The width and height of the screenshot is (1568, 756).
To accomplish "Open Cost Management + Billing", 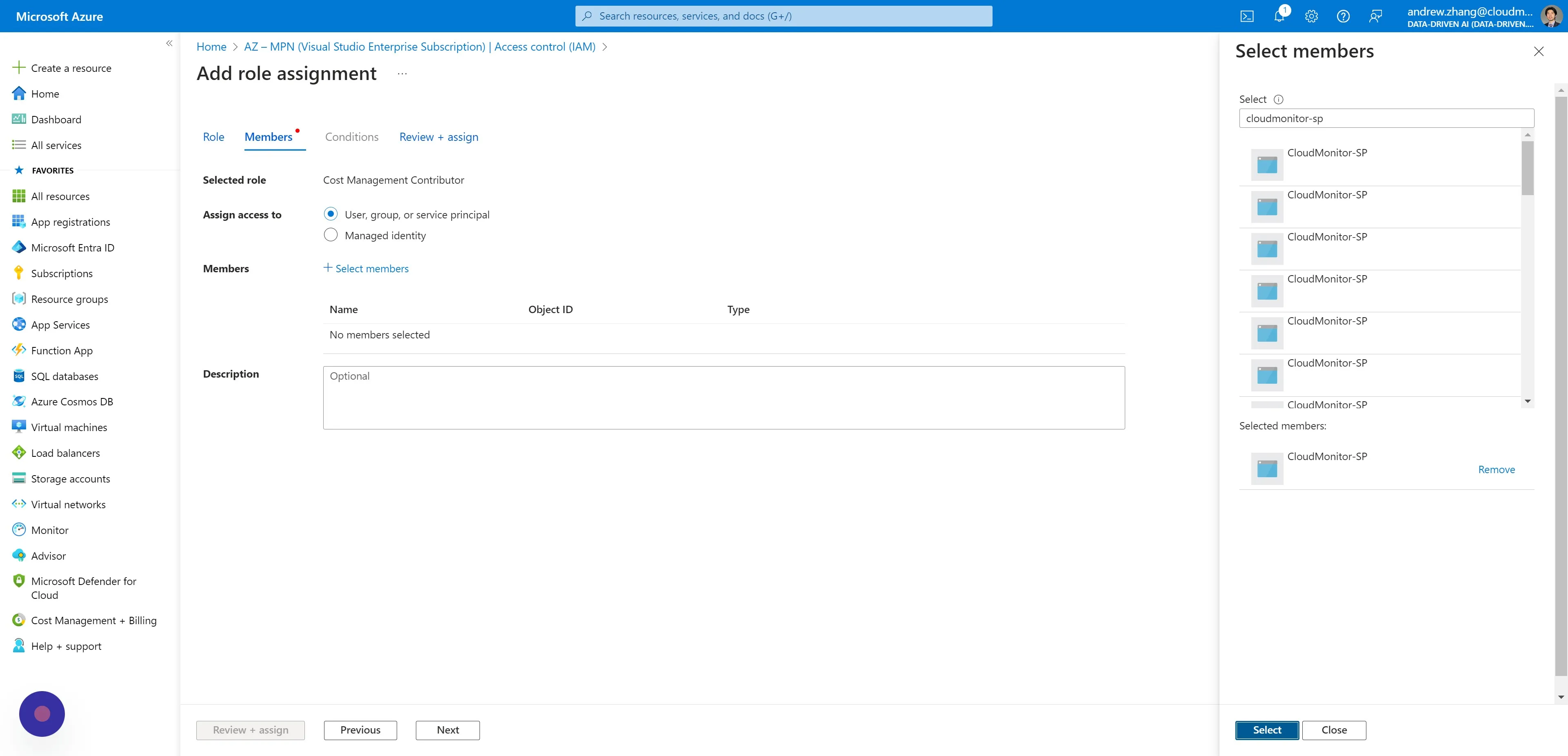I will pyautogui.click(x=94, y=620).
